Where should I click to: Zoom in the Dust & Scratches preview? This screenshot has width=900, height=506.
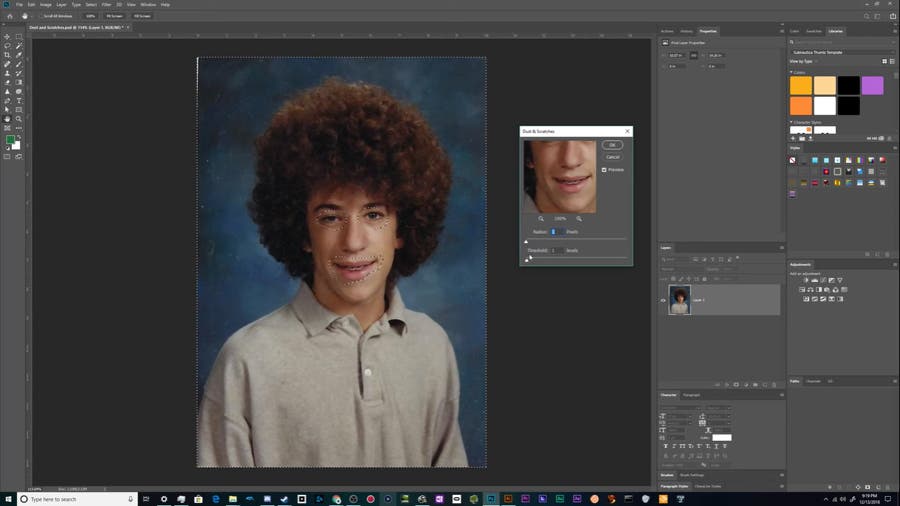[x=579, y=219]
